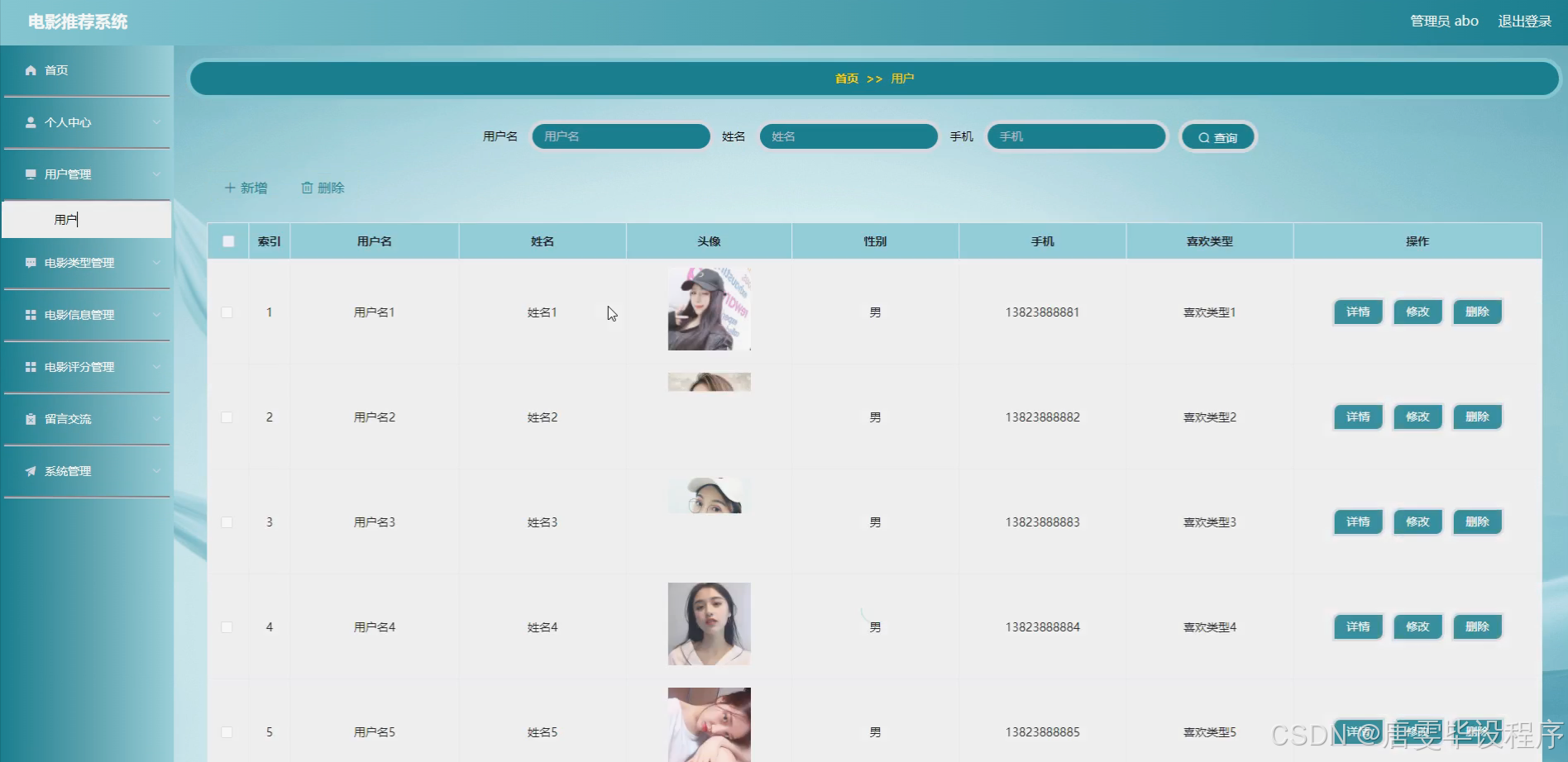The image size is (1568, 762).
Task: Click 修改 for row 用户名3
Action: (1417, 522)
